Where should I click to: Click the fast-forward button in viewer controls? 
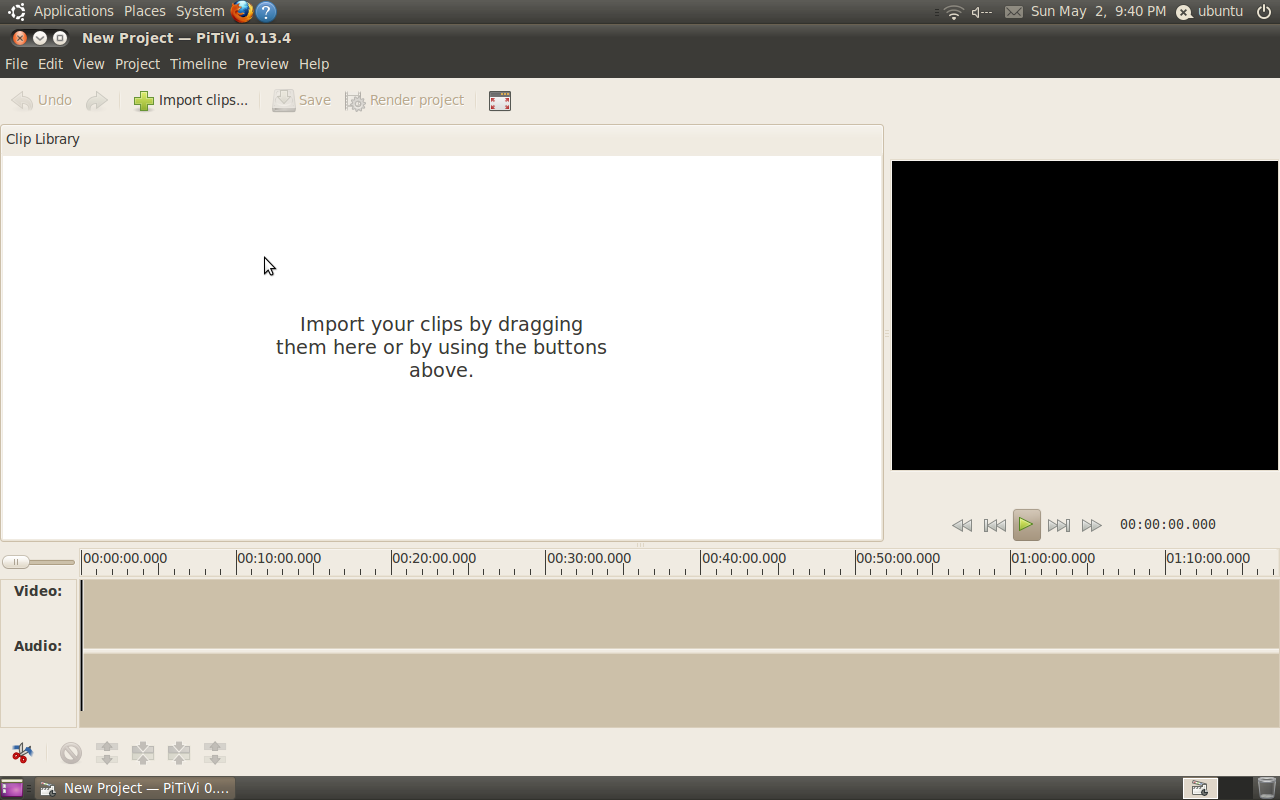point(1092,525)
